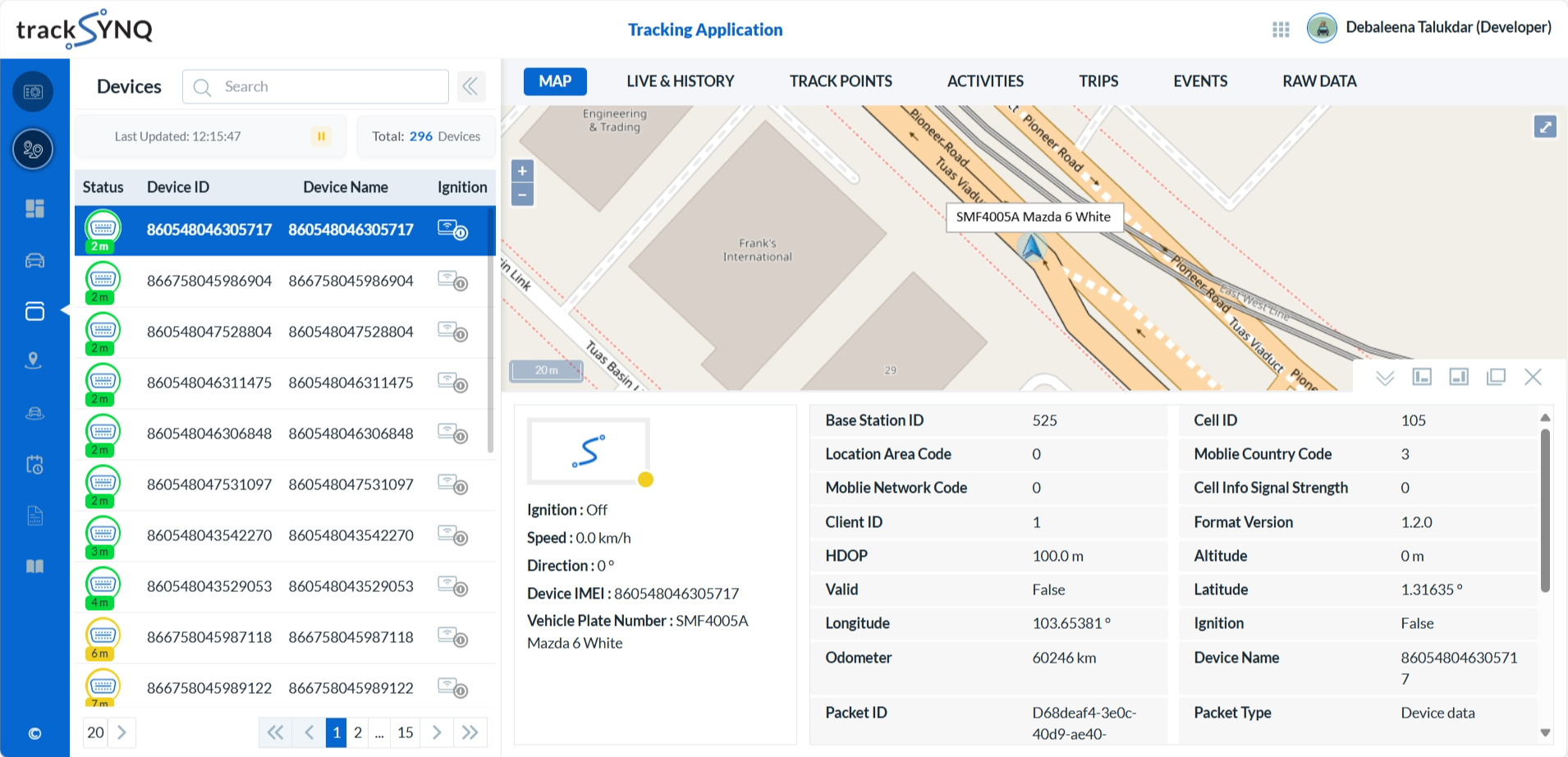Open the documentation book icon in sidebar
The width and height of the screenshot is (1568, 757).
point(34,567)
